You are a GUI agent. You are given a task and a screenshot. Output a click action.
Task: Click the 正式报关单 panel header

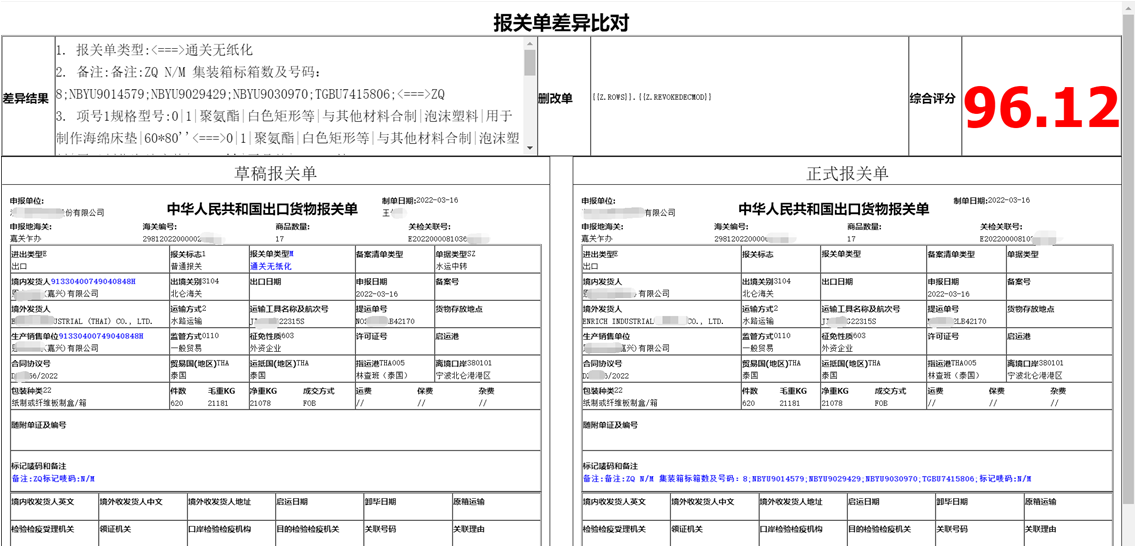(847, 173)
